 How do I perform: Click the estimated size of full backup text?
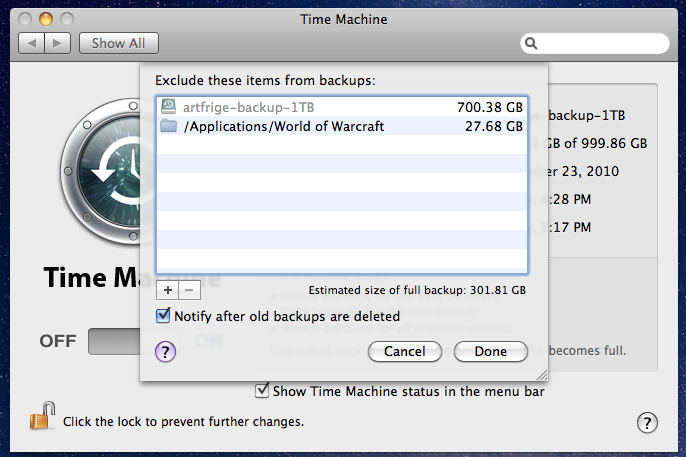point(417,290)
